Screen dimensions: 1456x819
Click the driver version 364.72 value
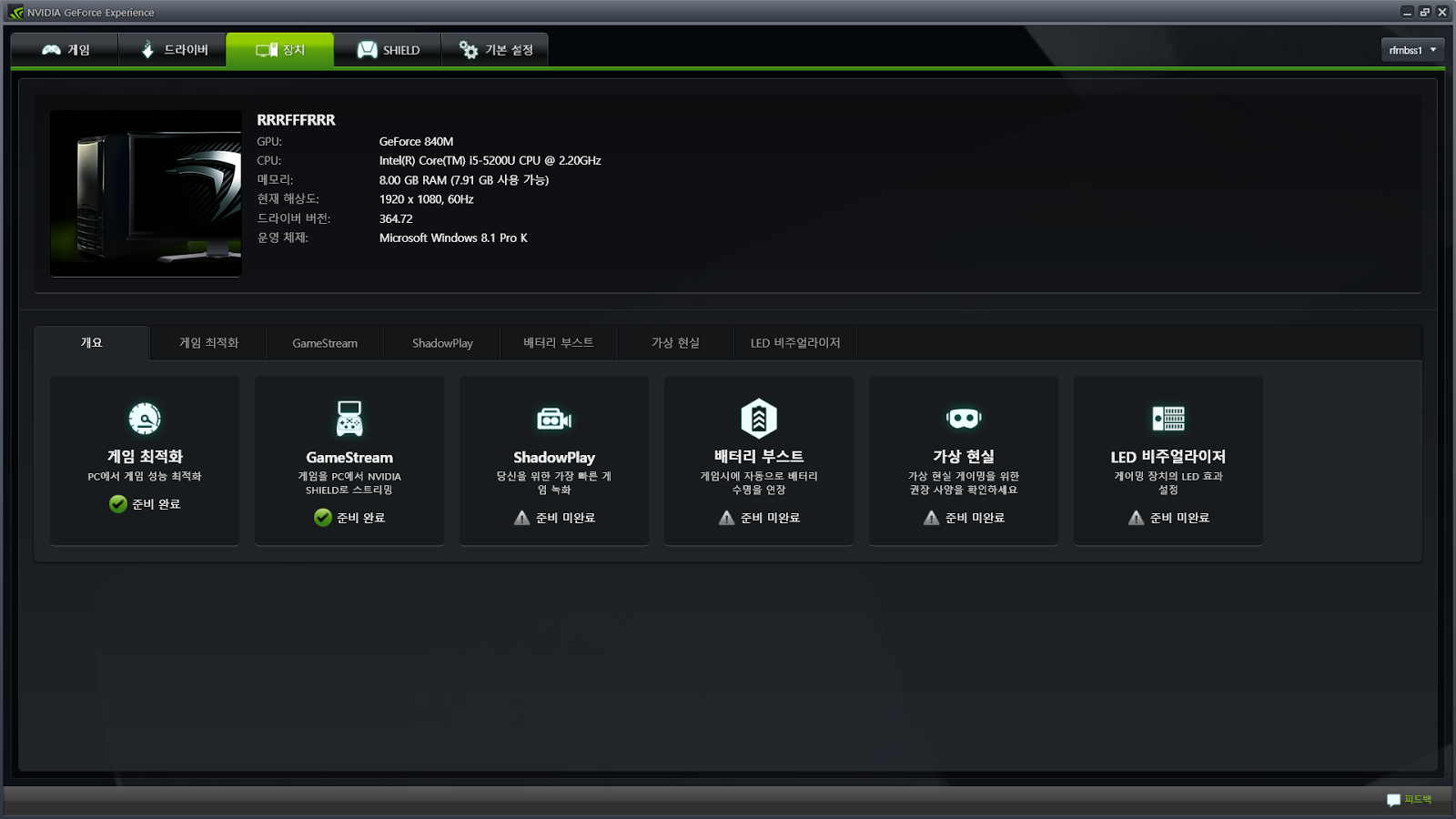(x=396, y=219)
